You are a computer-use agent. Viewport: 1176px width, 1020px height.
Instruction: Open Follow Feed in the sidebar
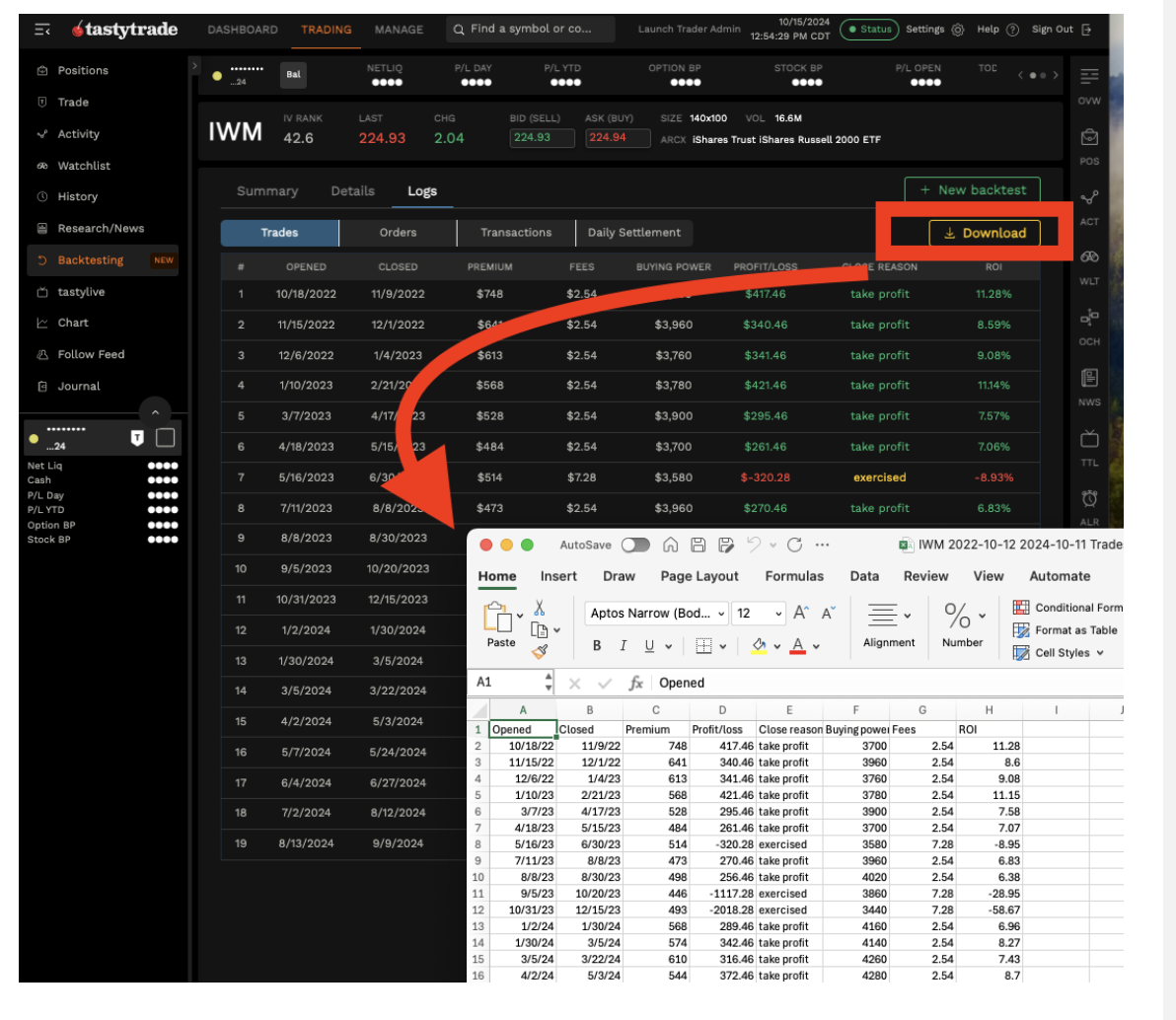pos(91,354)
